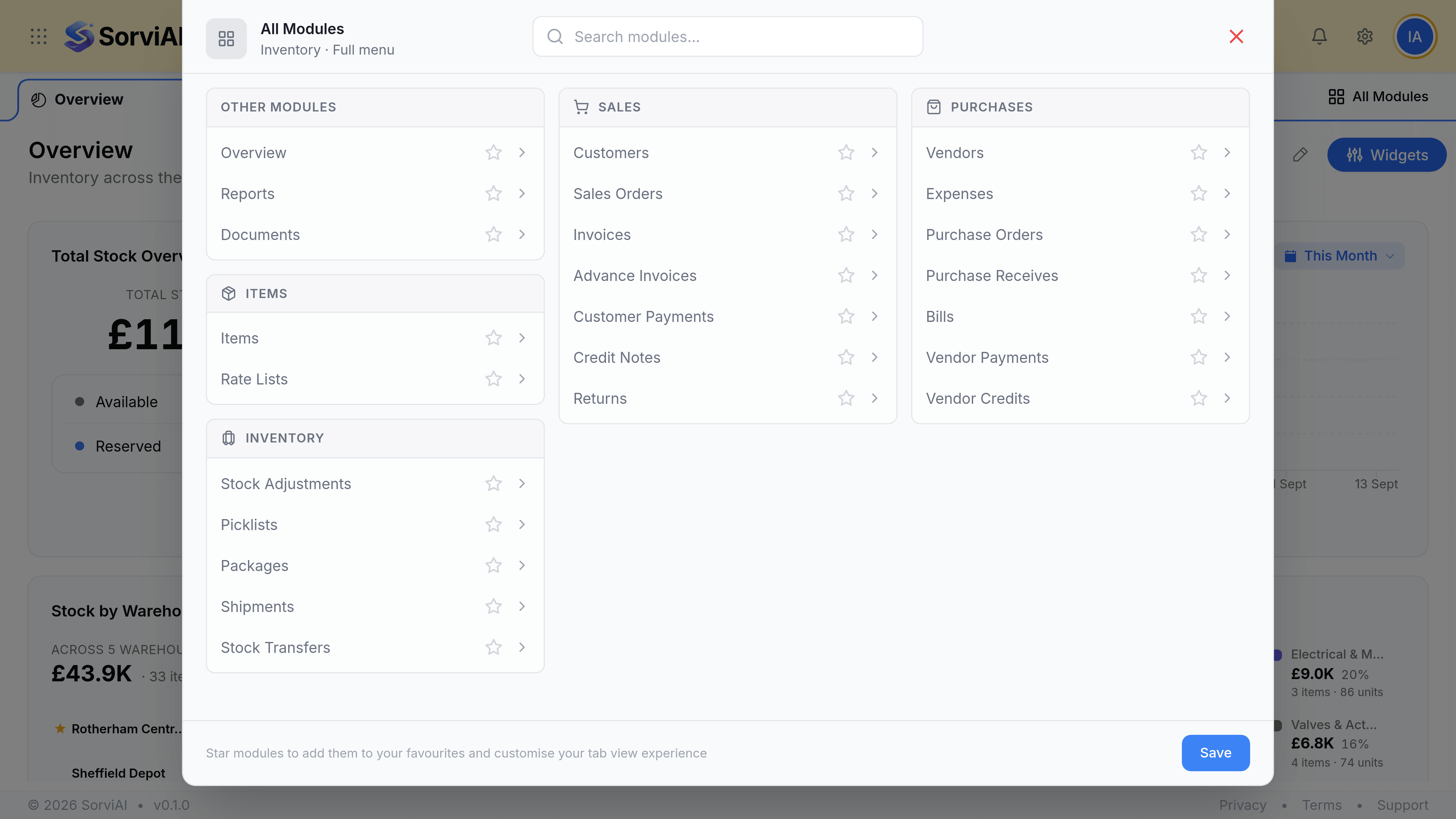
Task: Toggle star for Packages
Action: [x=493, y=566]
